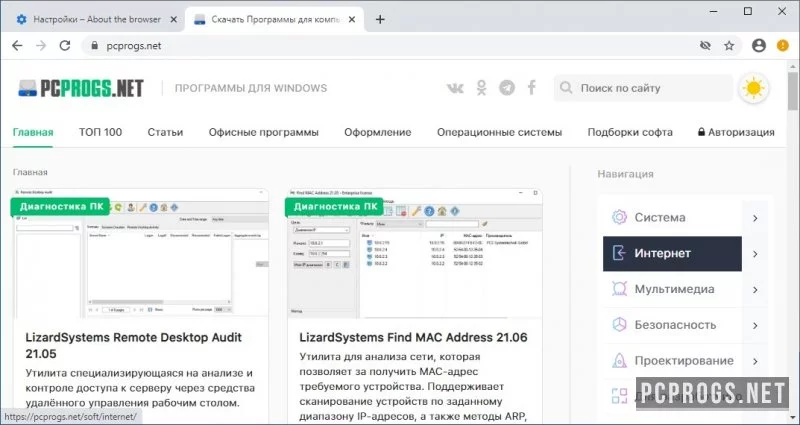Click the crossed-eye tracking icon in address bar

[x=705, y=46]
